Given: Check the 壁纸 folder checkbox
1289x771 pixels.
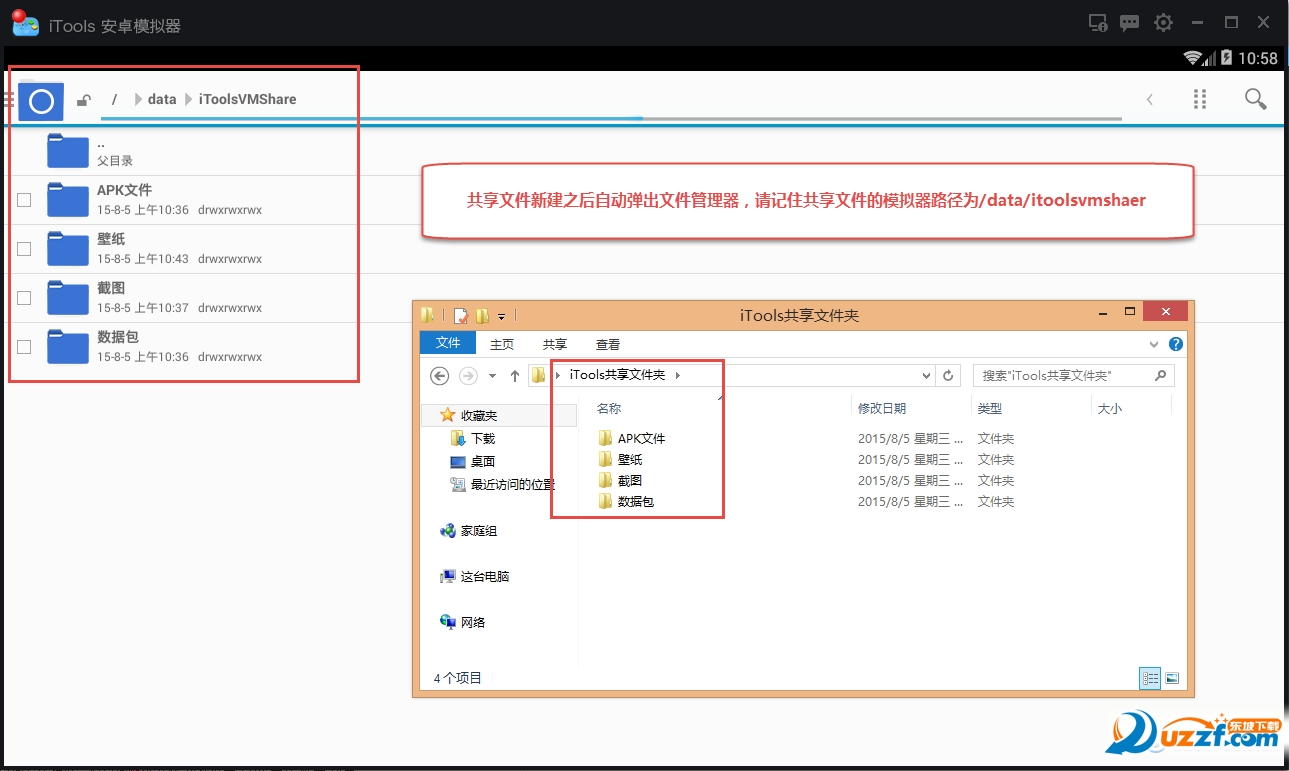Looking at the screenshot, I should tap(24, 249).
